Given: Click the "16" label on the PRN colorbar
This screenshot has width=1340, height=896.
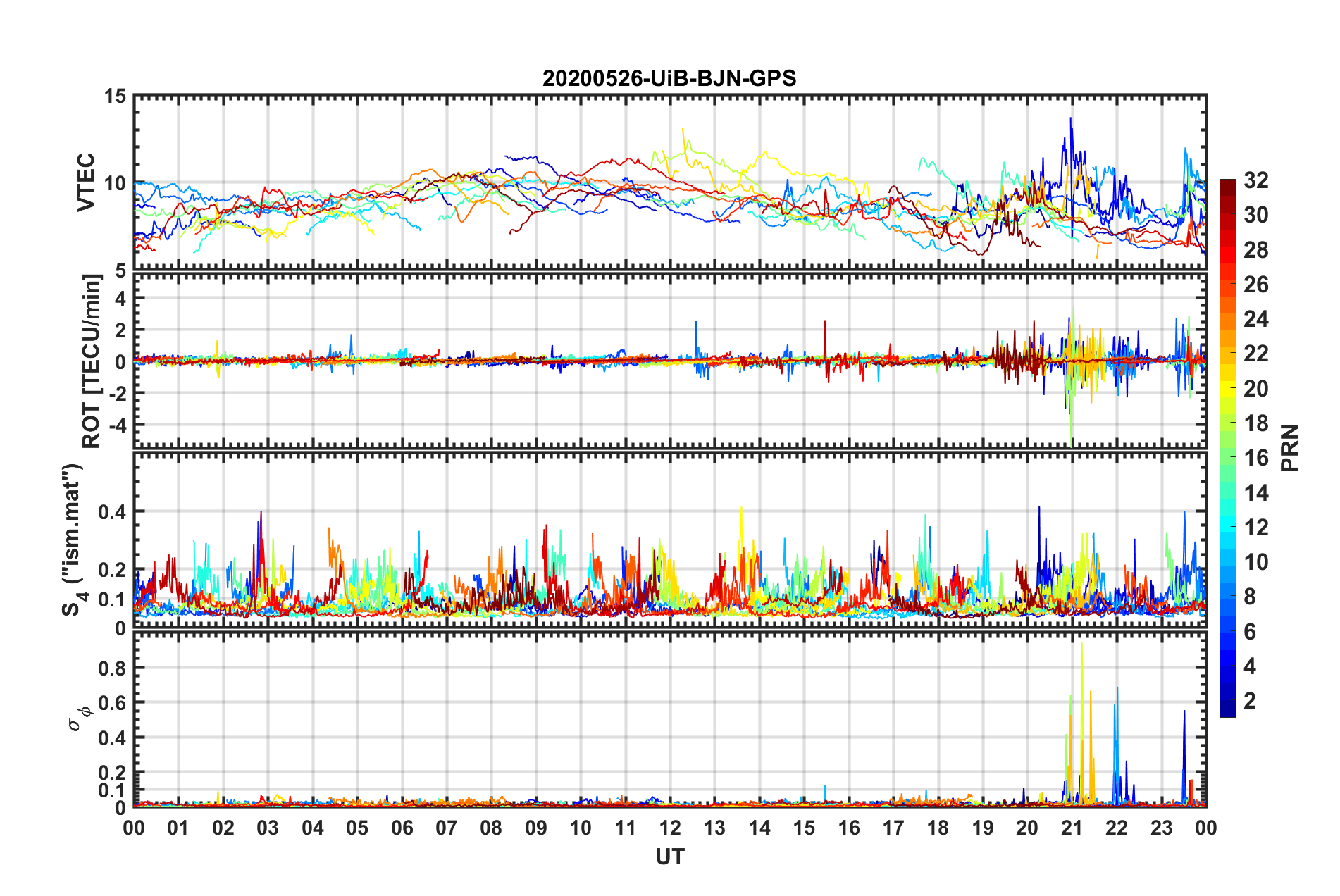Looking at the screenshot, I should (x=1255, y=458).
